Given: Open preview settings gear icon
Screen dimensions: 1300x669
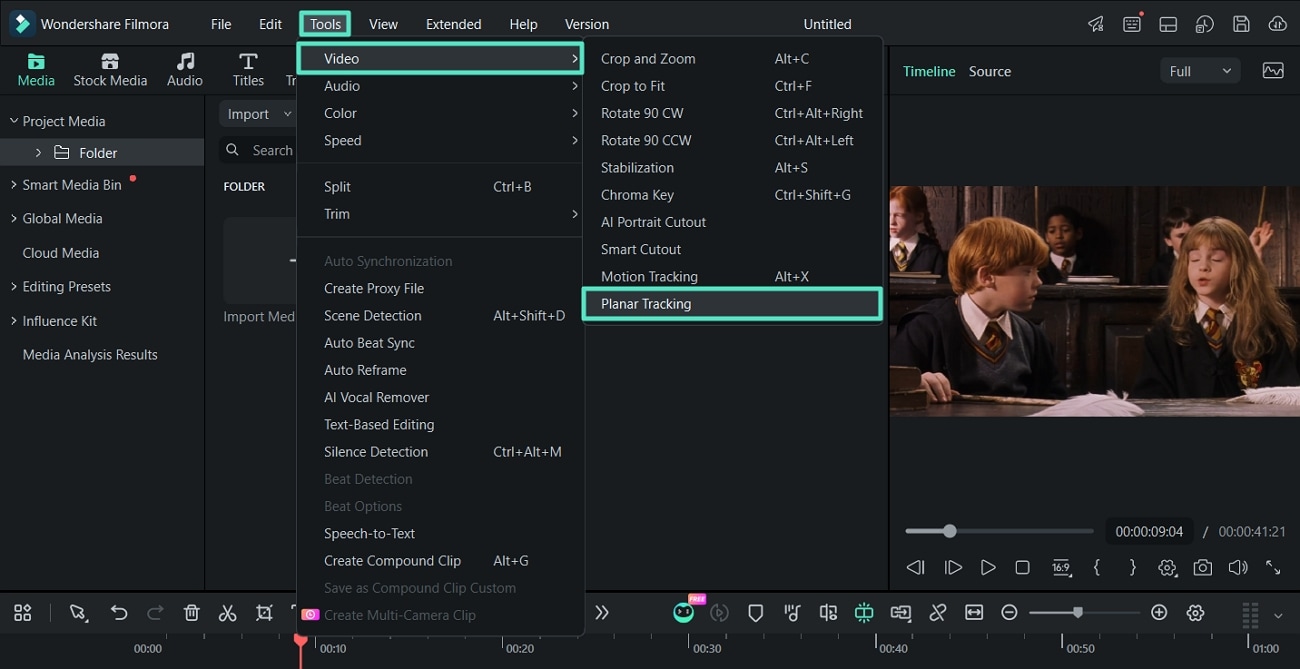Looking at the screenshot, I should pyautogui.click(x=1167, y=567).
